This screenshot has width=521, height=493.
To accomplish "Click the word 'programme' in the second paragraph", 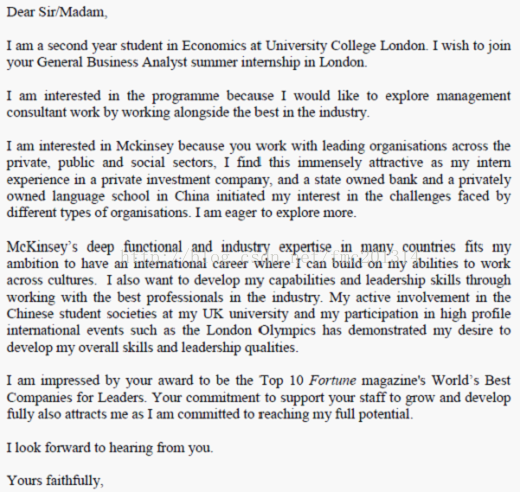I will coord(186,96).
